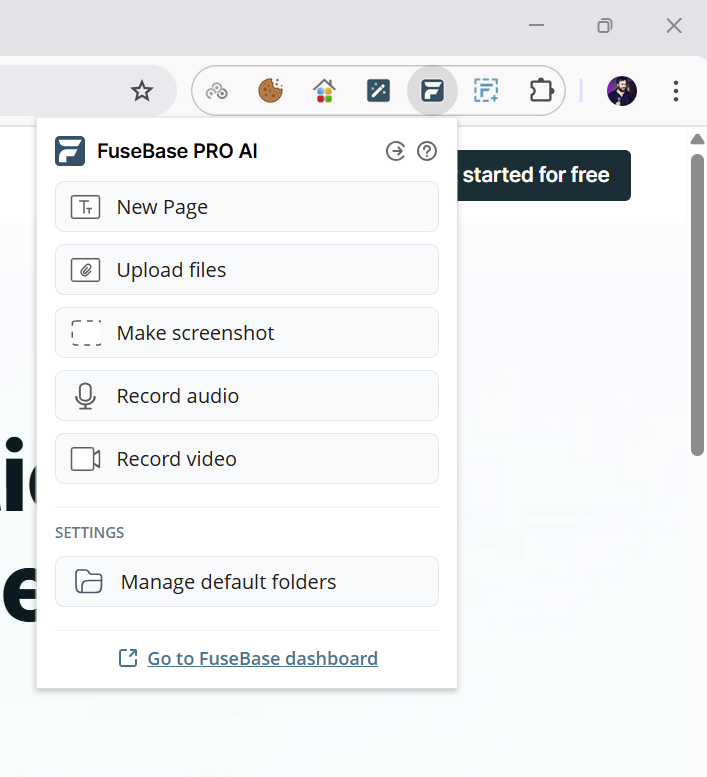Open Manage default folders setting
The height and width of the screenshot is (777, 707).
click(x=247, y=582)
